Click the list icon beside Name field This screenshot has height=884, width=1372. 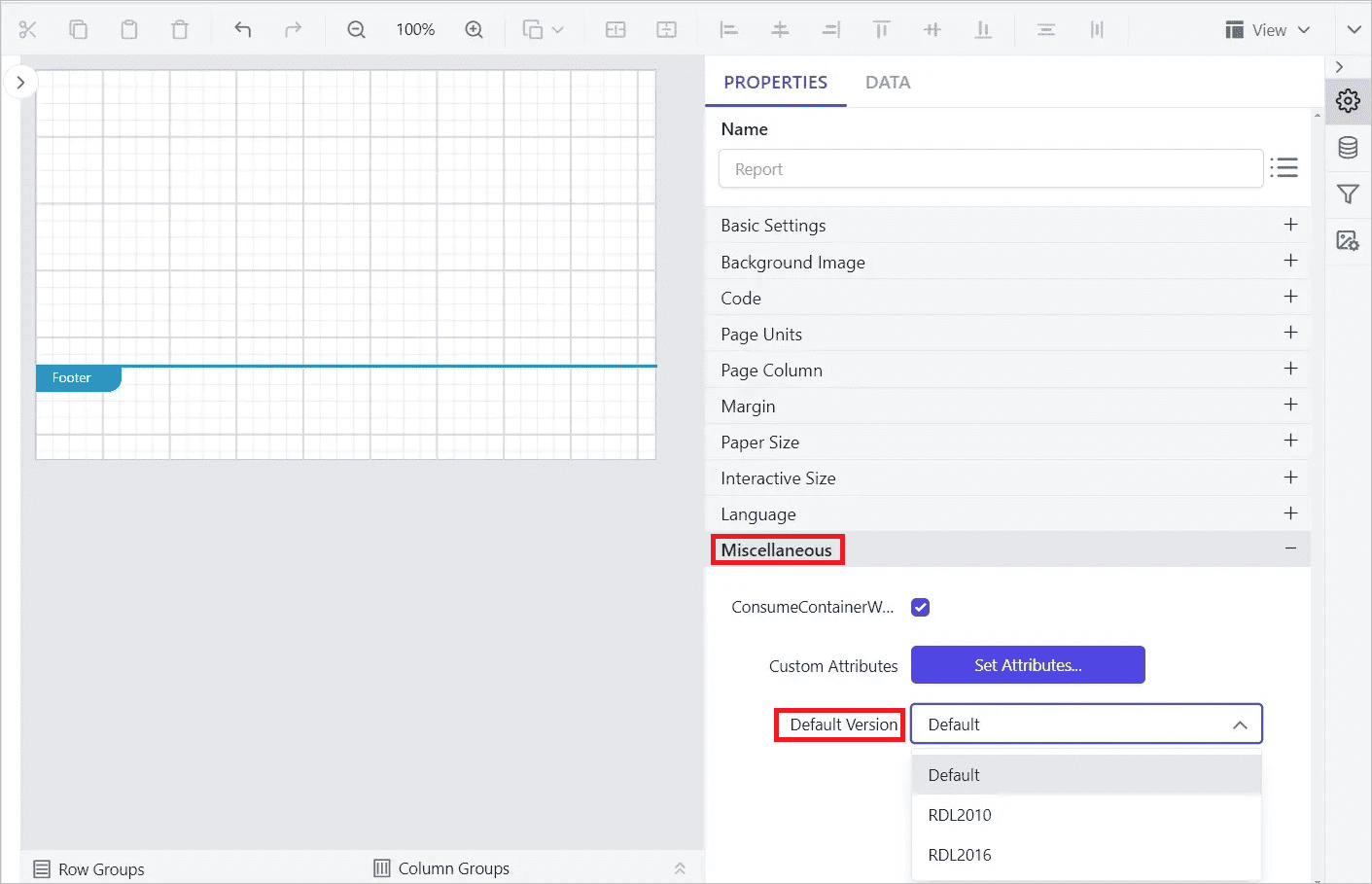(1284, 168)
